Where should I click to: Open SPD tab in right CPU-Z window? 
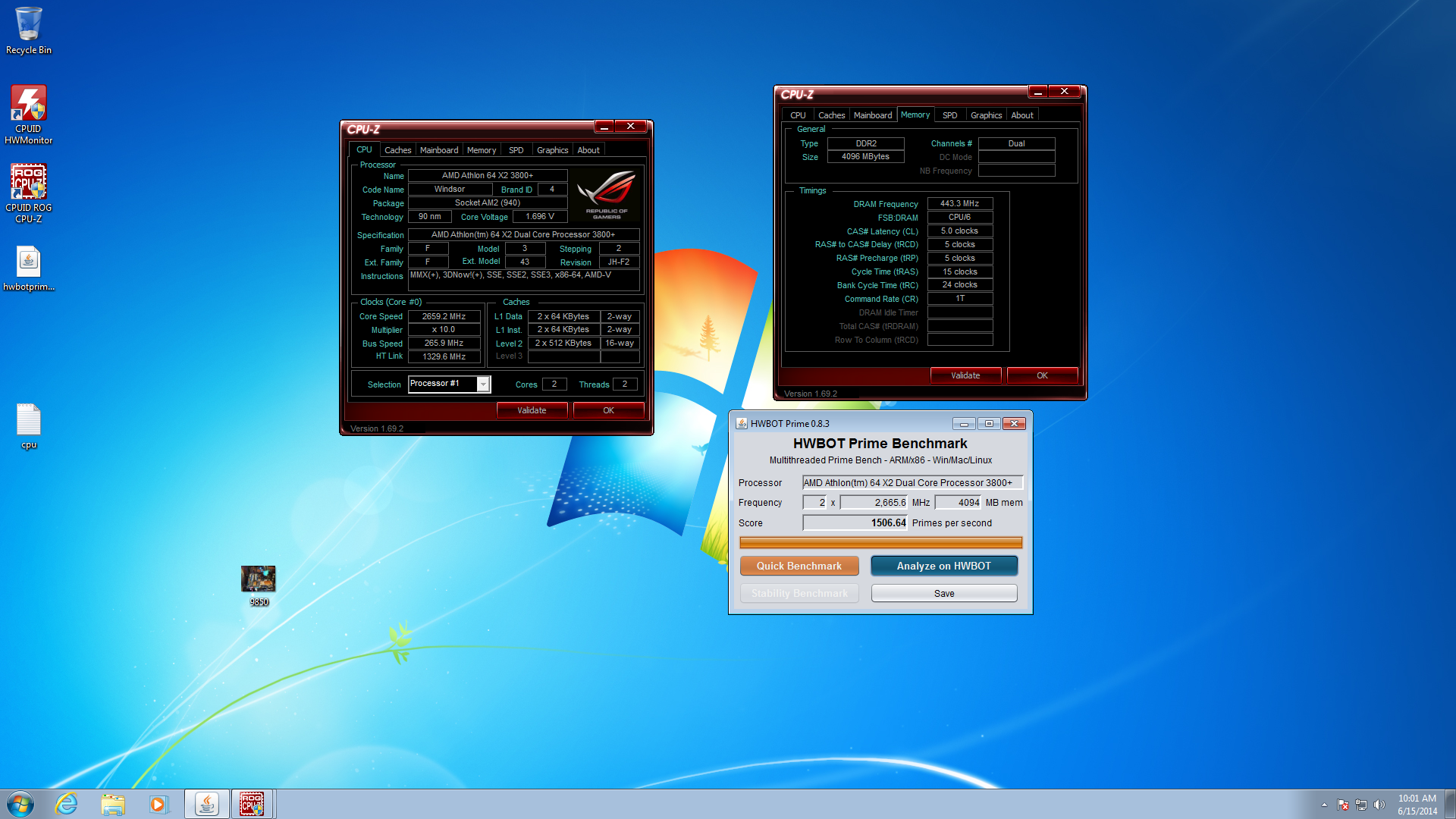click(x=950, y=115)
